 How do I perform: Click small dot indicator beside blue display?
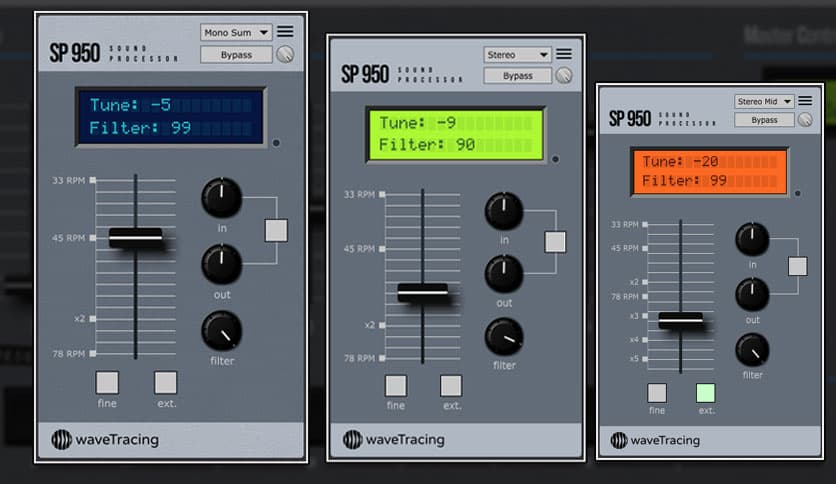[276, 143]
